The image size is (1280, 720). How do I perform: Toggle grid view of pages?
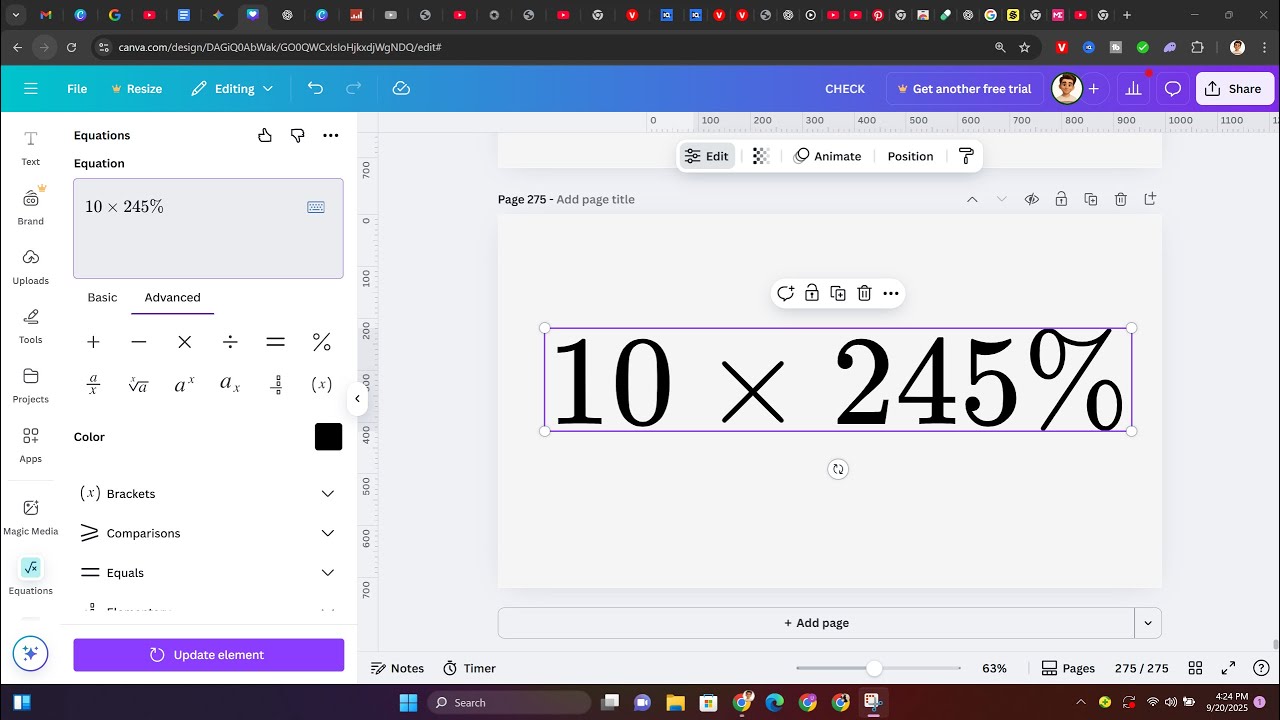[x=1195, y=668]
